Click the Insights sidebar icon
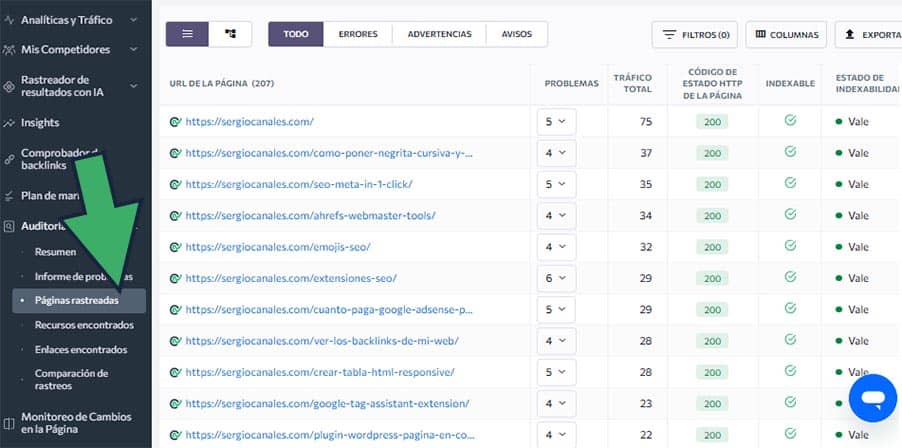902x448 pixels. [x=10, y=123]
